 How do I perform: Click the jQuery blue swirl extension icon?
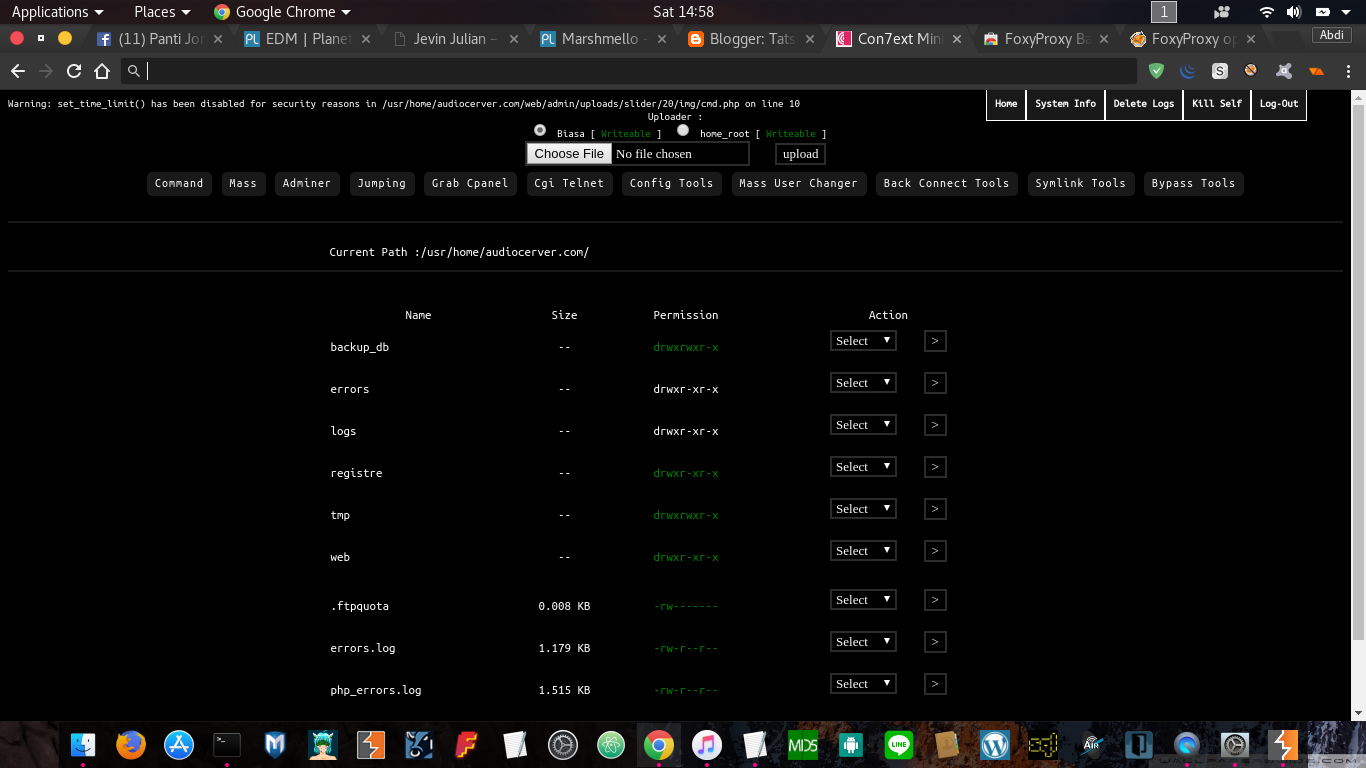click(x=1188, y=71)
